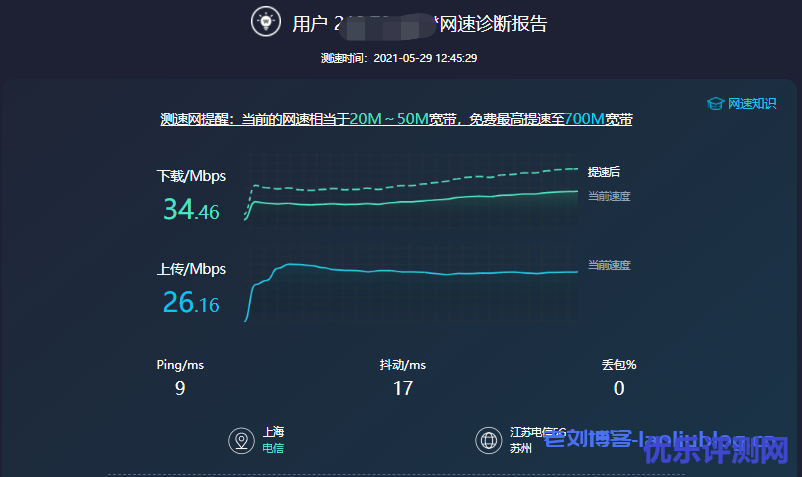This screenshot has width=802, height=477.
Task: Click the 网速诊断报告 title text
Action: [494, 24]
